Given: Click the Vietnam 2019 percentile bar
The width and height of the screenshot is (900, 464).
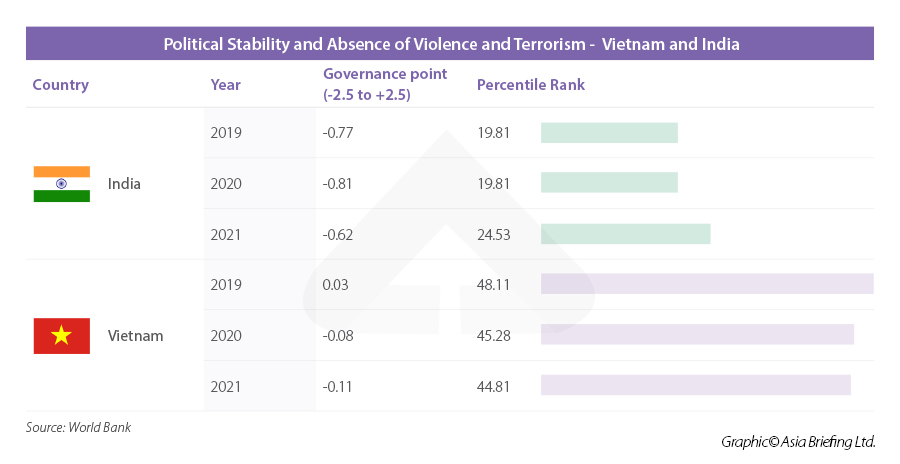Looking at the screenshot, I should (706, 284).
